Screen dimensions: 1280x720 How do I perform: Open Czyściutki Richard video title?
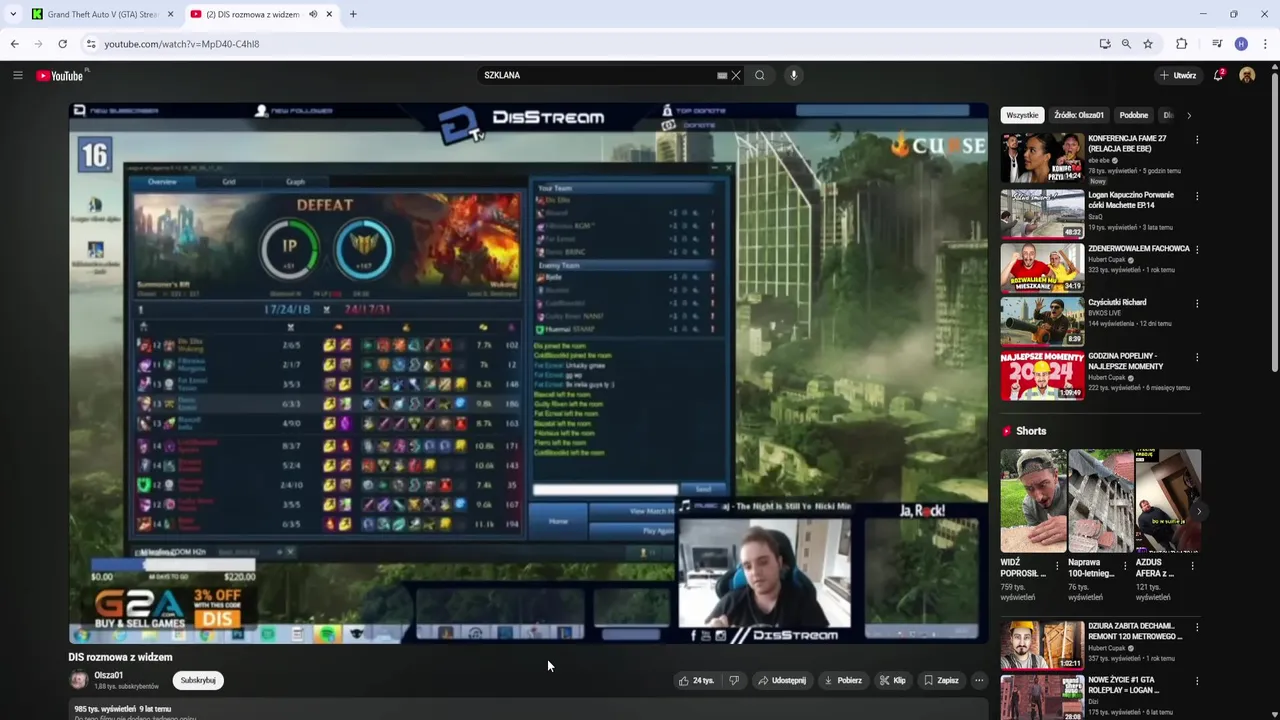[1117, 302]
